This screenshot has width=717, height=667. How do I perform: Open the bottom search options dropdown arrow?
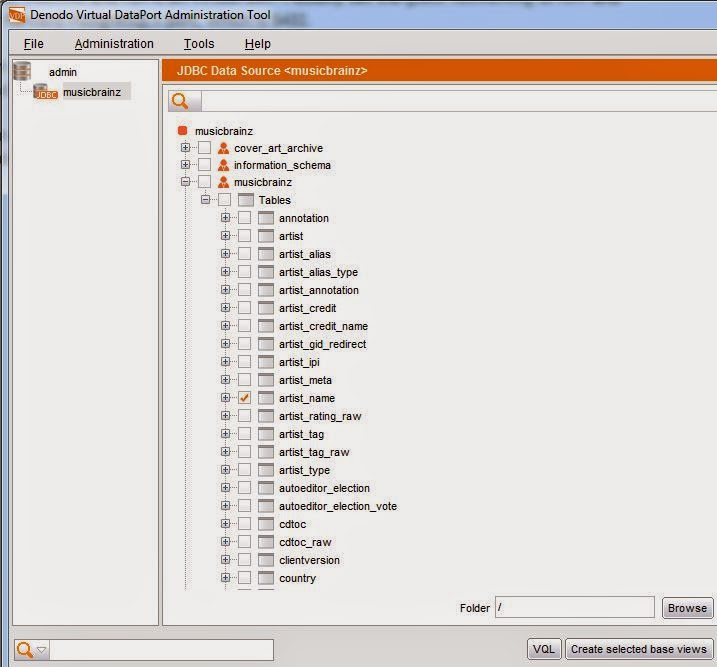[x=42, y=649]
